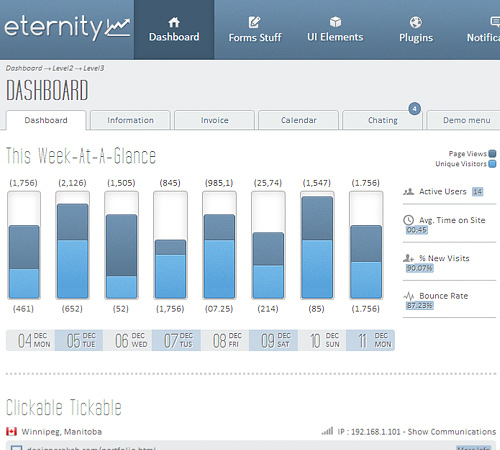The width and height of the screenshot is (500, 450).
Task: Click the 00:45 time value
Action: click(417, 230)
